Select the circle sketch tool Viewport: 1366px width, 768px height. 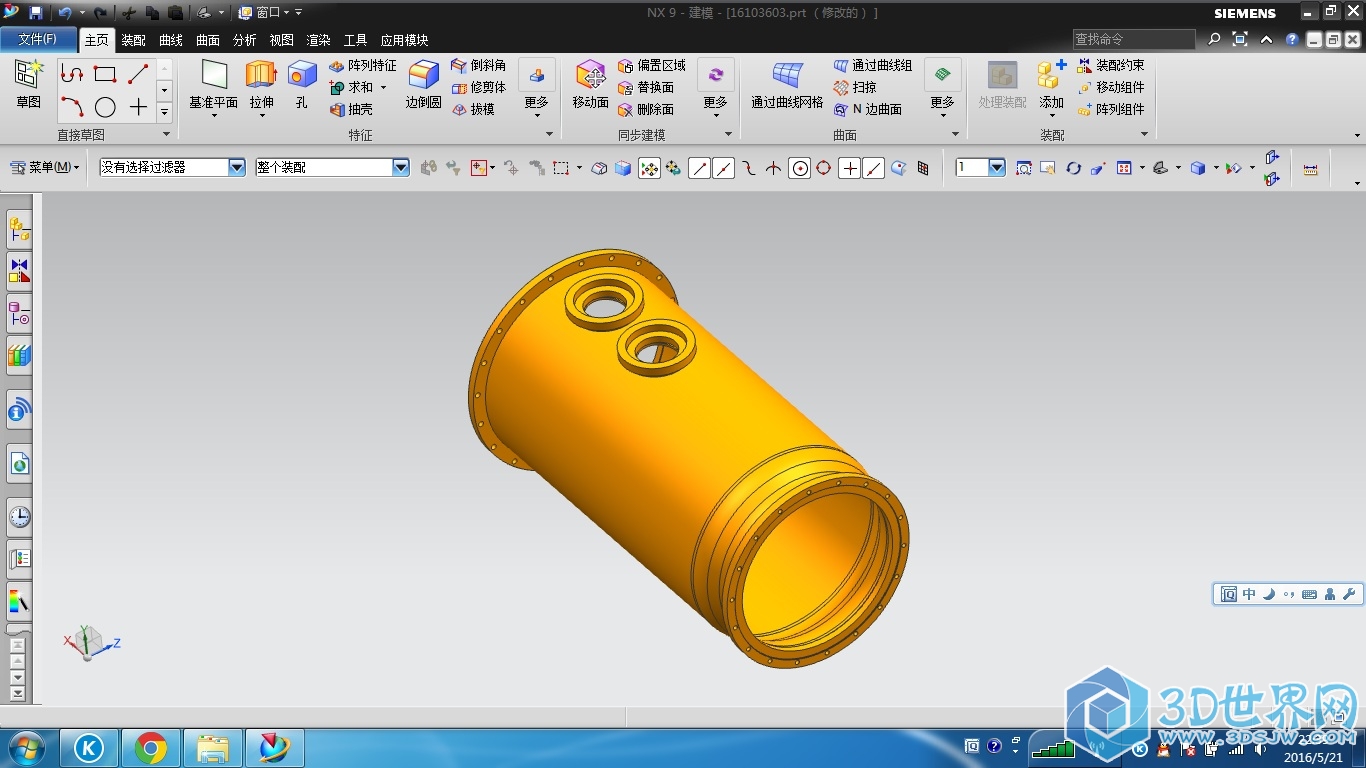pos(105,107)
